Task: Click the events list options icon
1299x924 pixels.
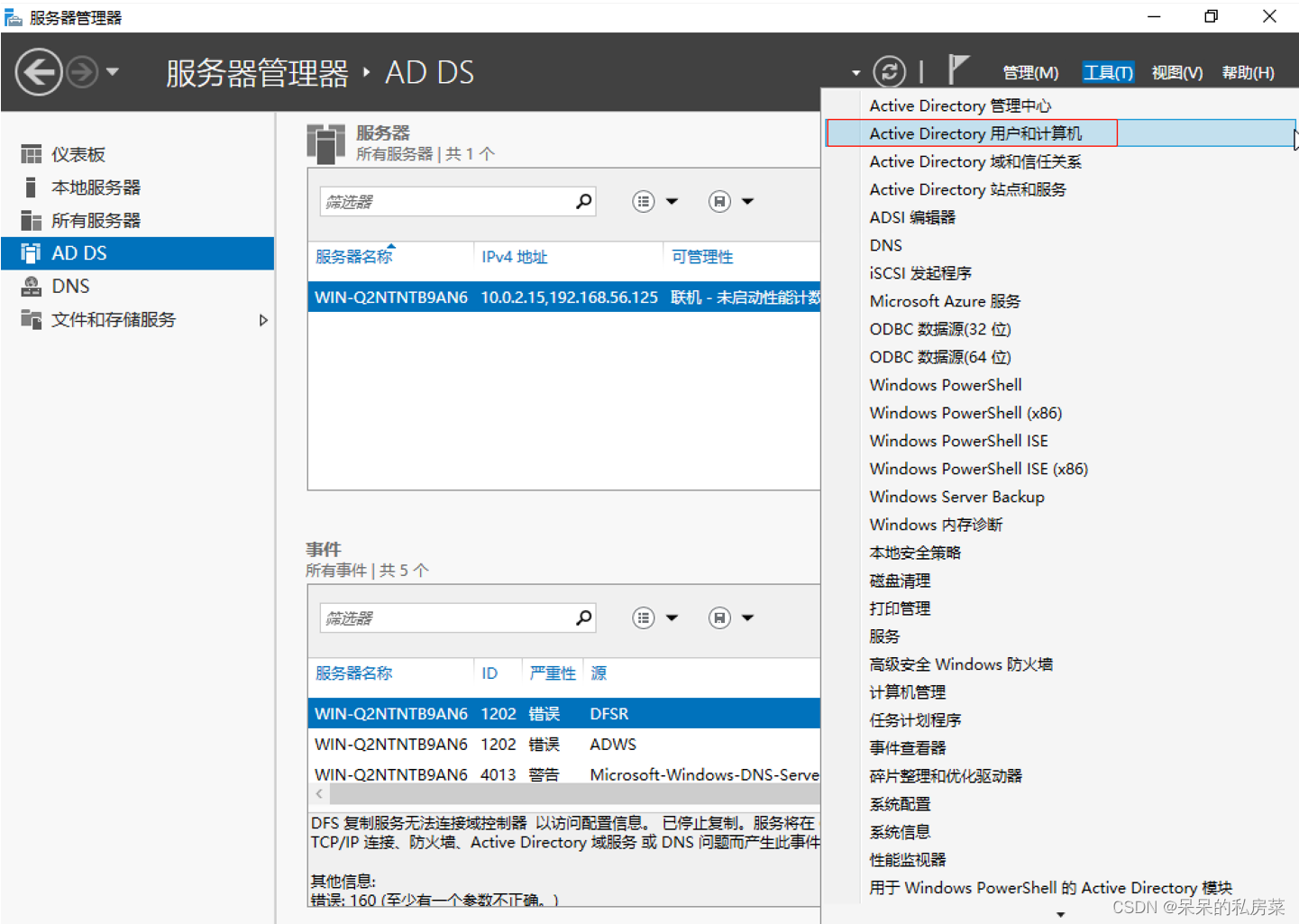Action: pos(643,618)
